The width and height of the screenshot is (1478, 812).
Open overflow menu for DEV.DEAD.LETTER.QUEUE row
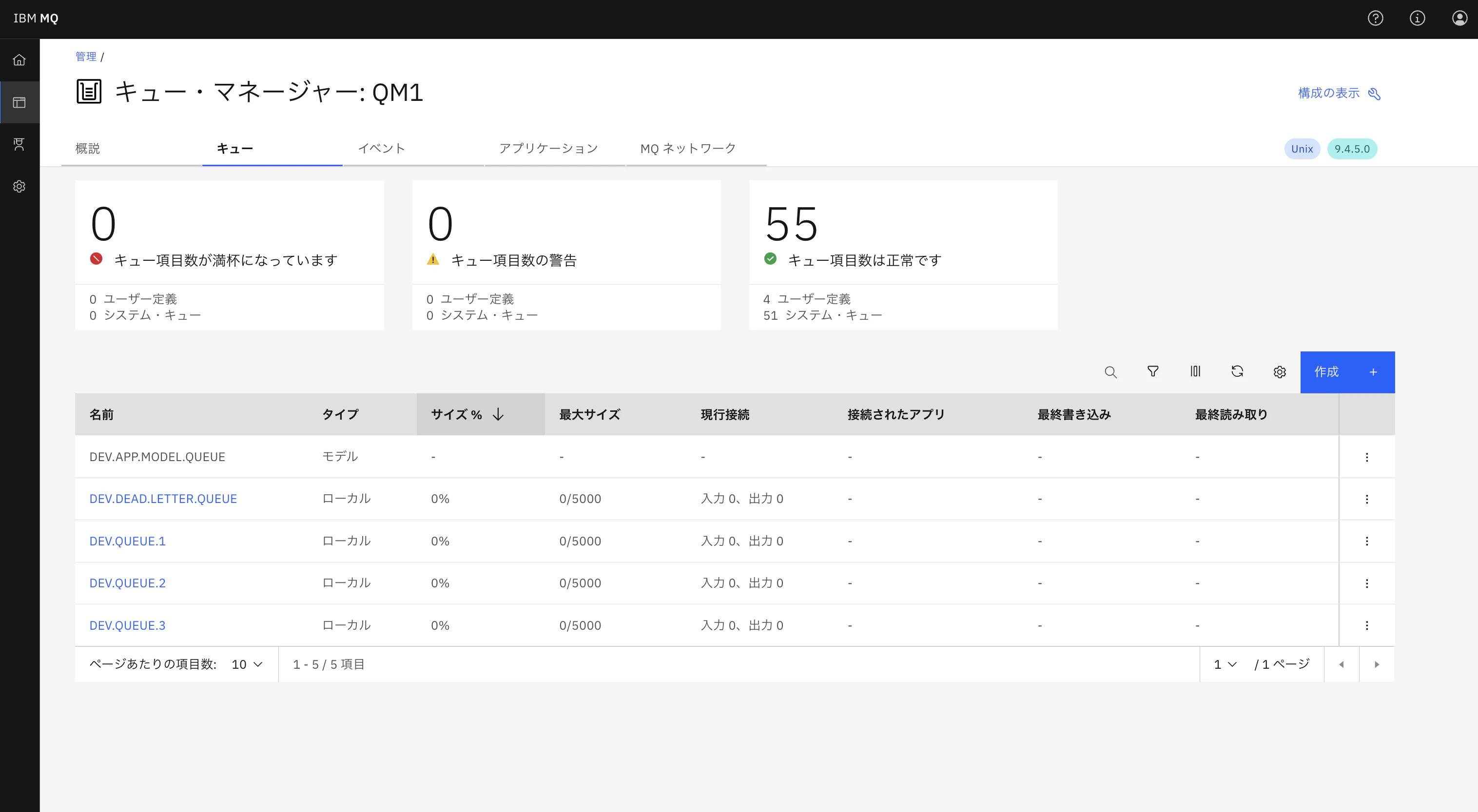coord(1367,499)
